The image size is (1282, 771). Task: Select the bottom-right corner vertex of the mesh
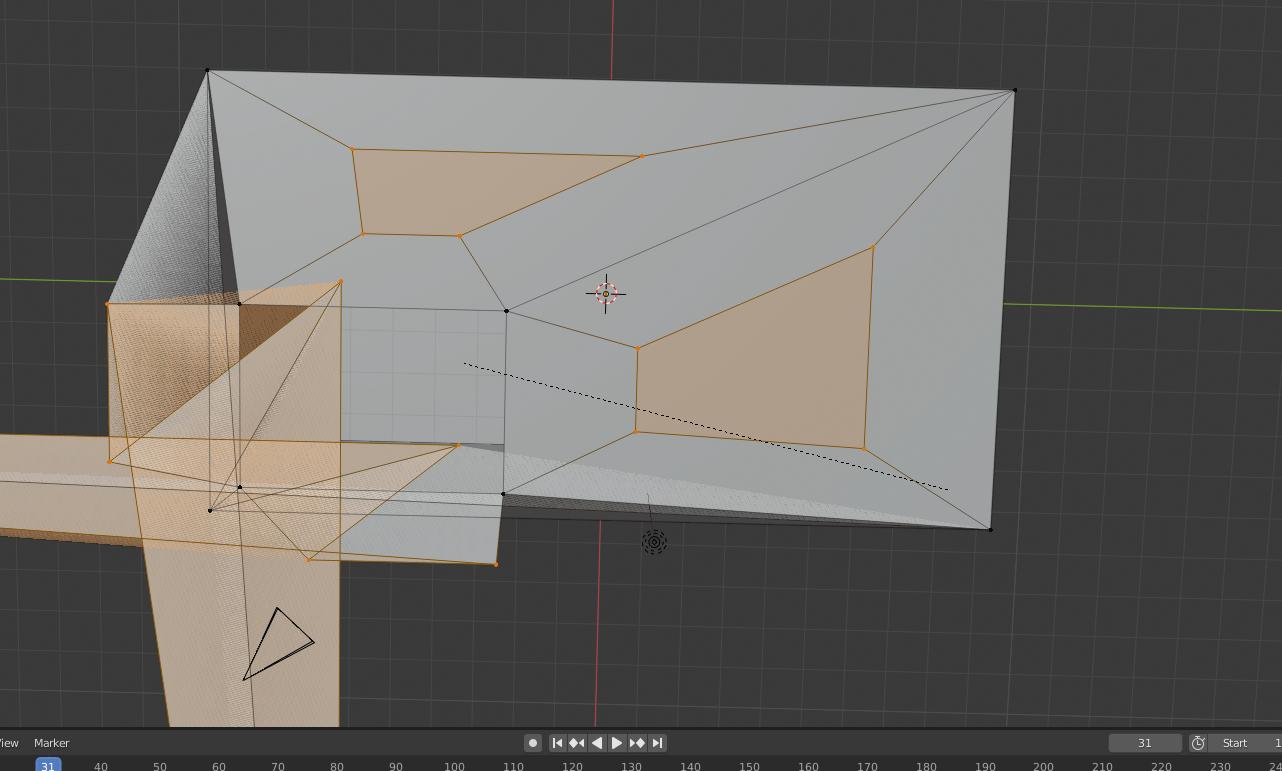click(x=991, y=529)
